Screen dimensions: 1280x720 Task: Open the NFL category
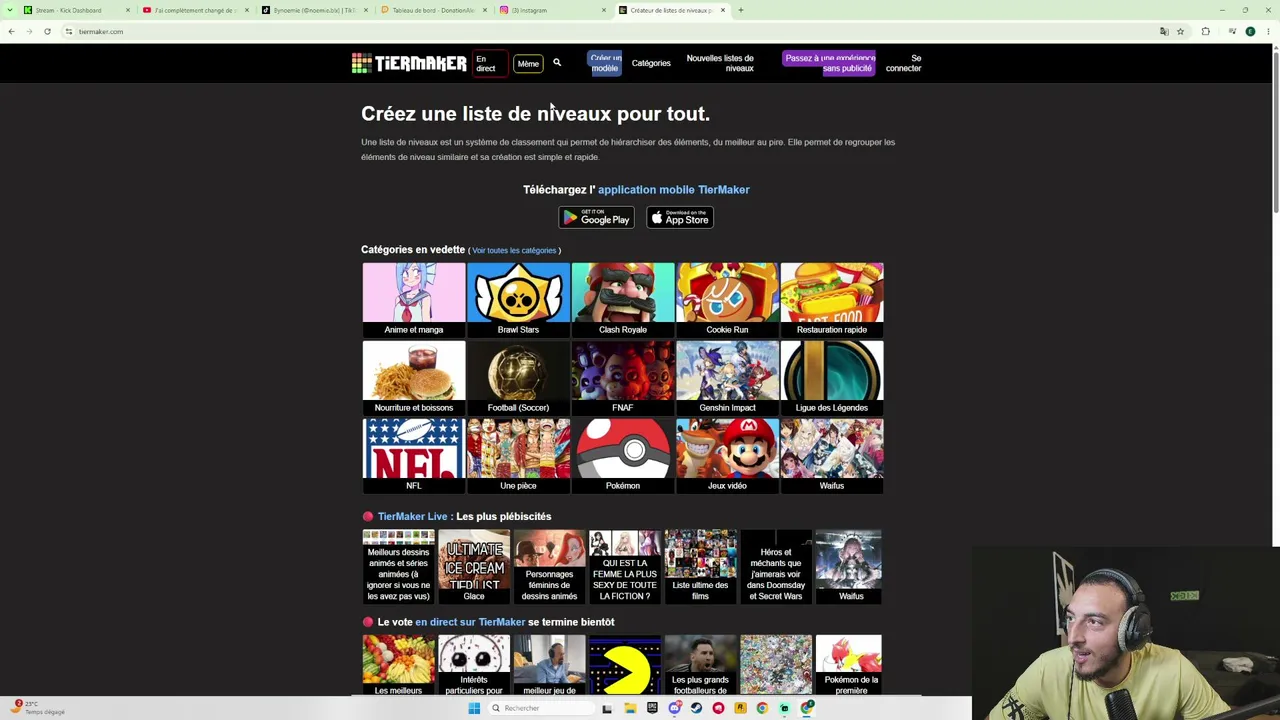tap(414, 456)
